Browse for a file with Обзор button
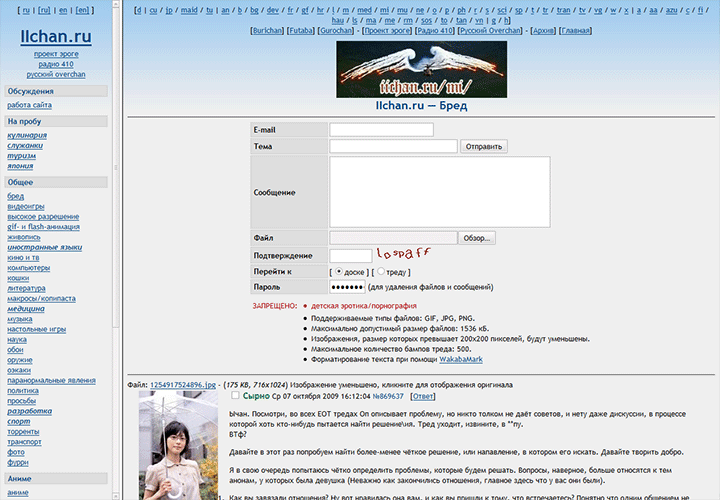This screenshot has height=500, width=720. (x=477, y=238)
